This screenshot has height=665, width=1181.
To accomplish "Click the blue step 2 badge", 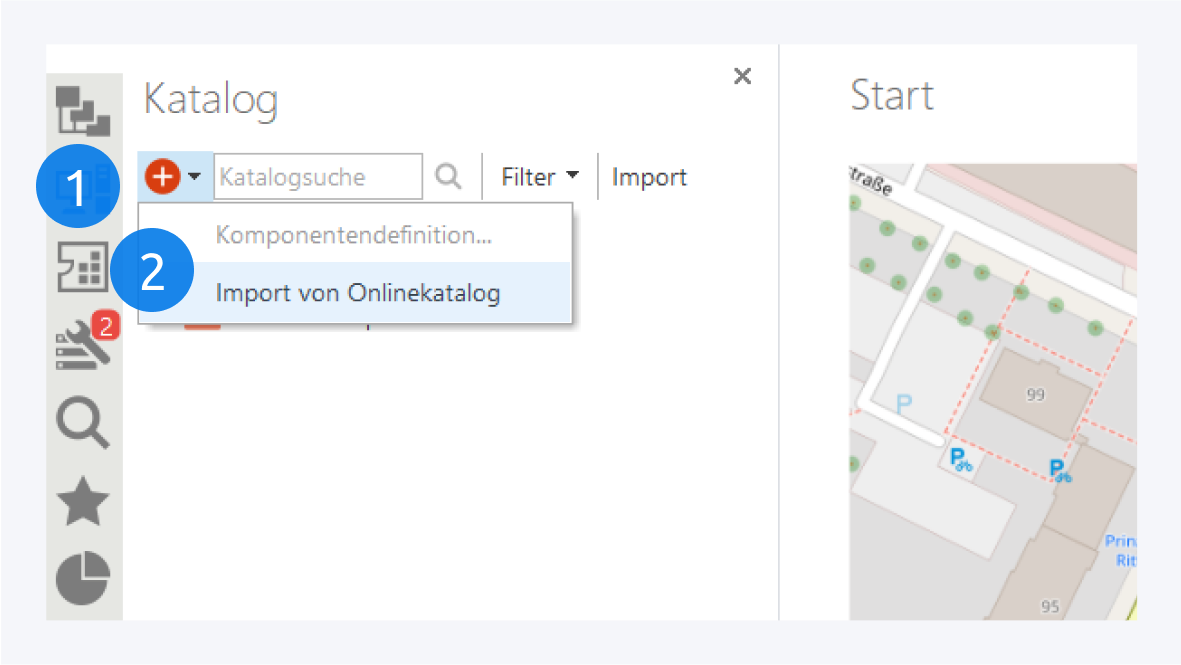I will coord(152,272).
